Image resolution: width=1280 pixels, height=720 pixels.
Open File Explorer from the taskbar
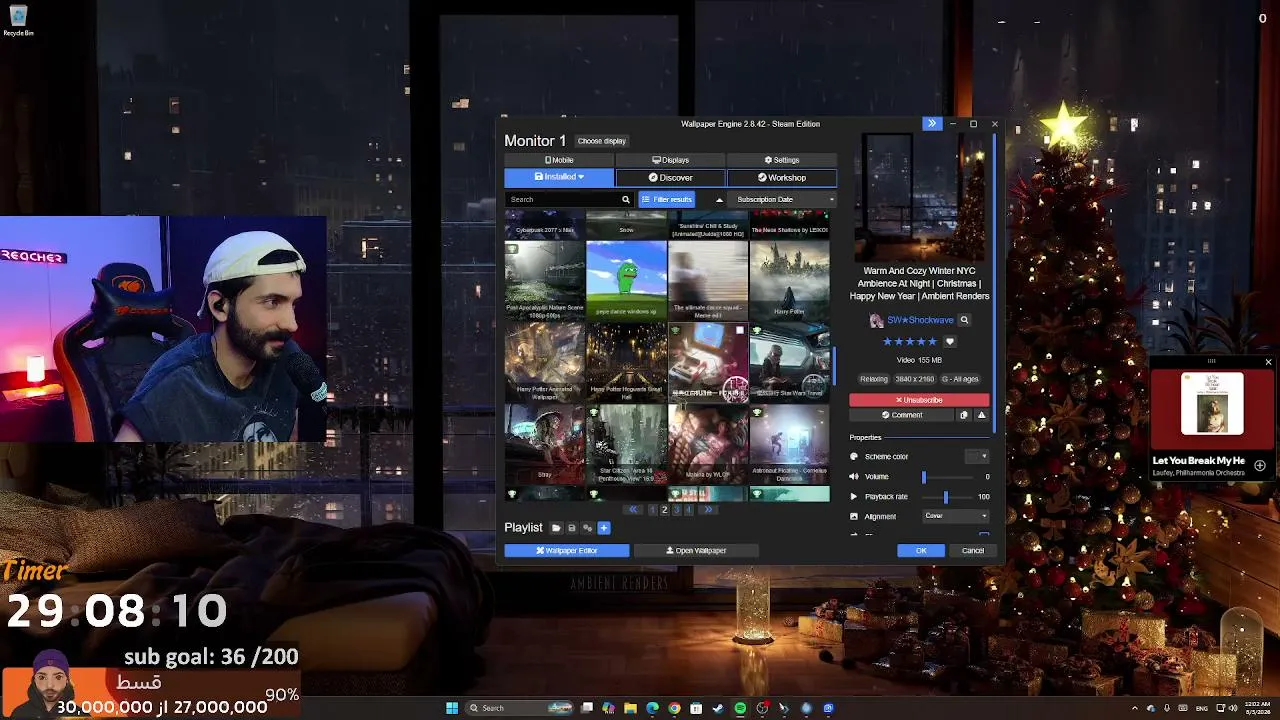630,708
